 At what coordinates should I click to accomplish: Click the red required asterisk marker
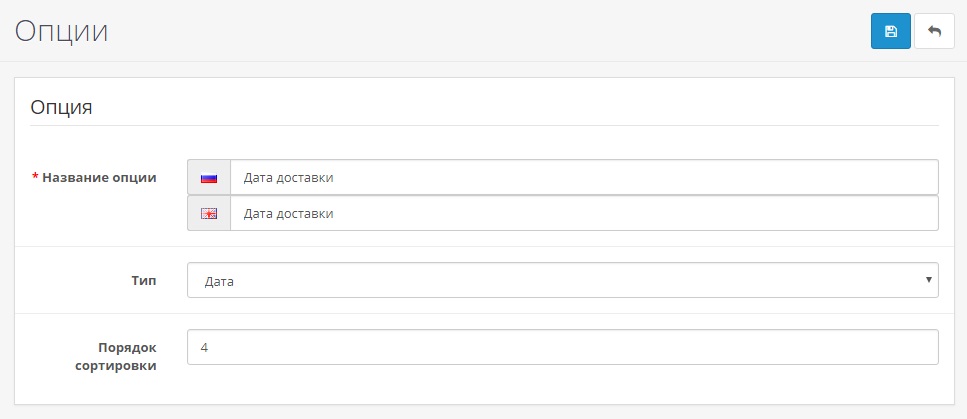(x=35, y=178)
